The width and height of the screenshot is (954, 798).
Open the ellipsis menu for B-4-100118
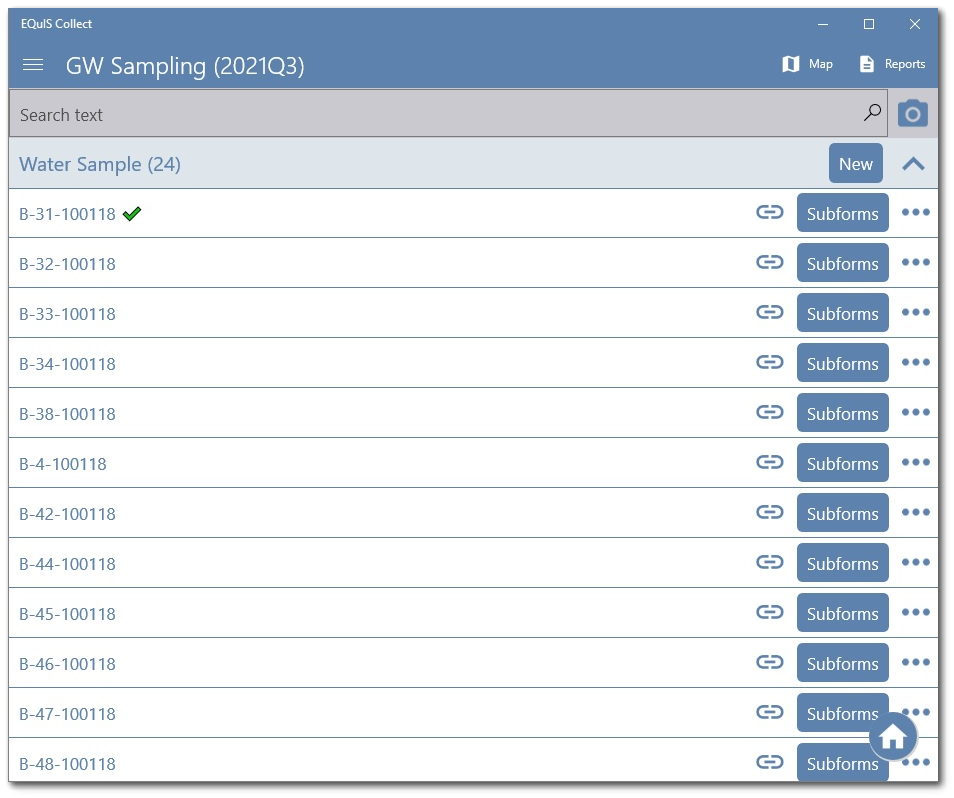click(x=915, y=462)
